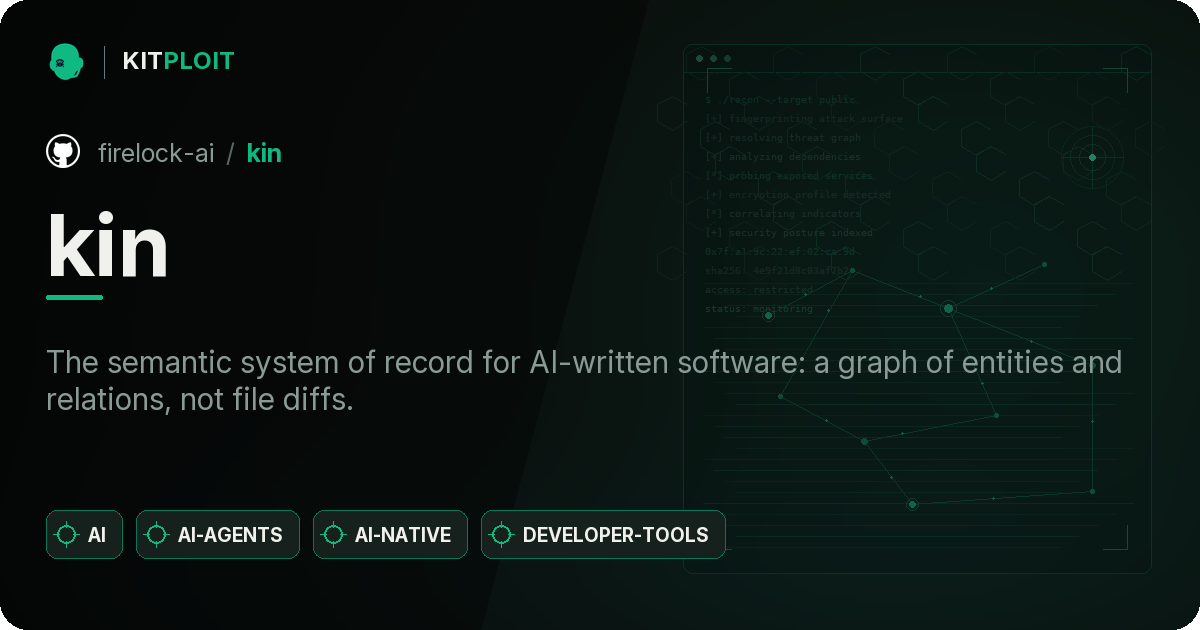Viewport: 1200px width, 630px height.
Task: Select the DEVELOPER-TOOLS topic tag
Action: pyautogui.click(x=603, y=535)
